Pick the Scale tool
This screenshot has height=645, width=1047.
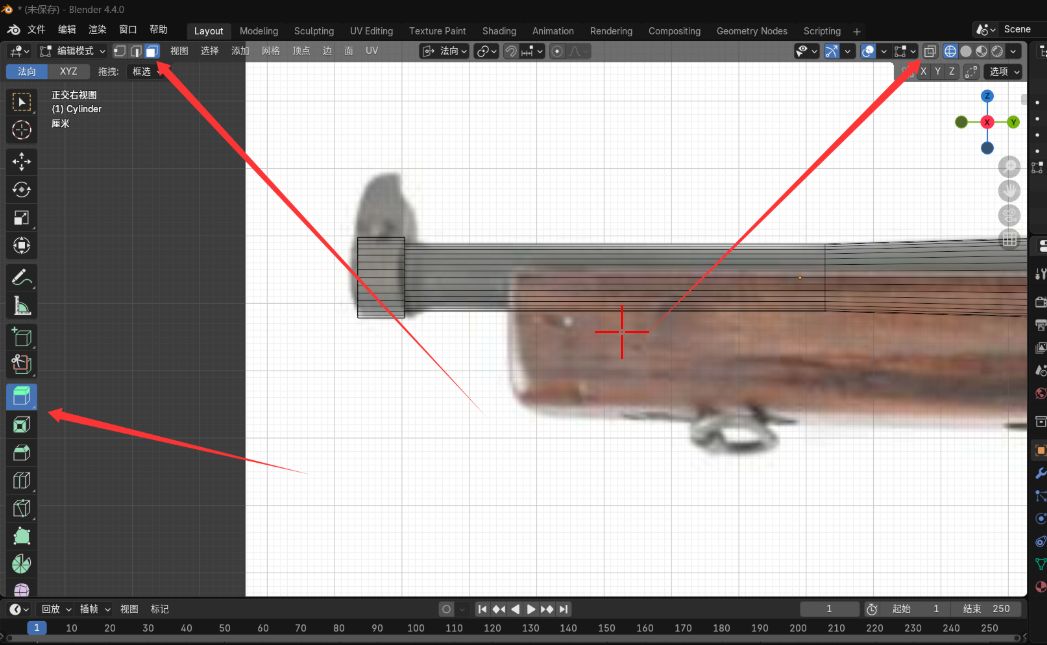[x=21, y=218]
